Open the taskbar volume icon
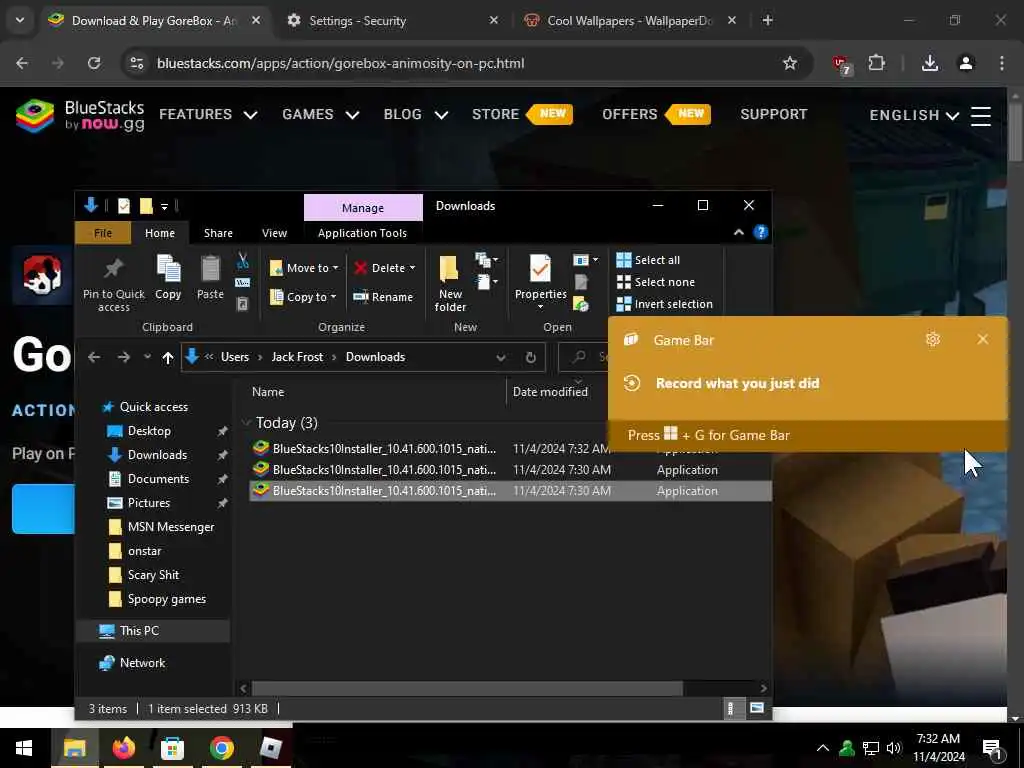 (893, 748)
